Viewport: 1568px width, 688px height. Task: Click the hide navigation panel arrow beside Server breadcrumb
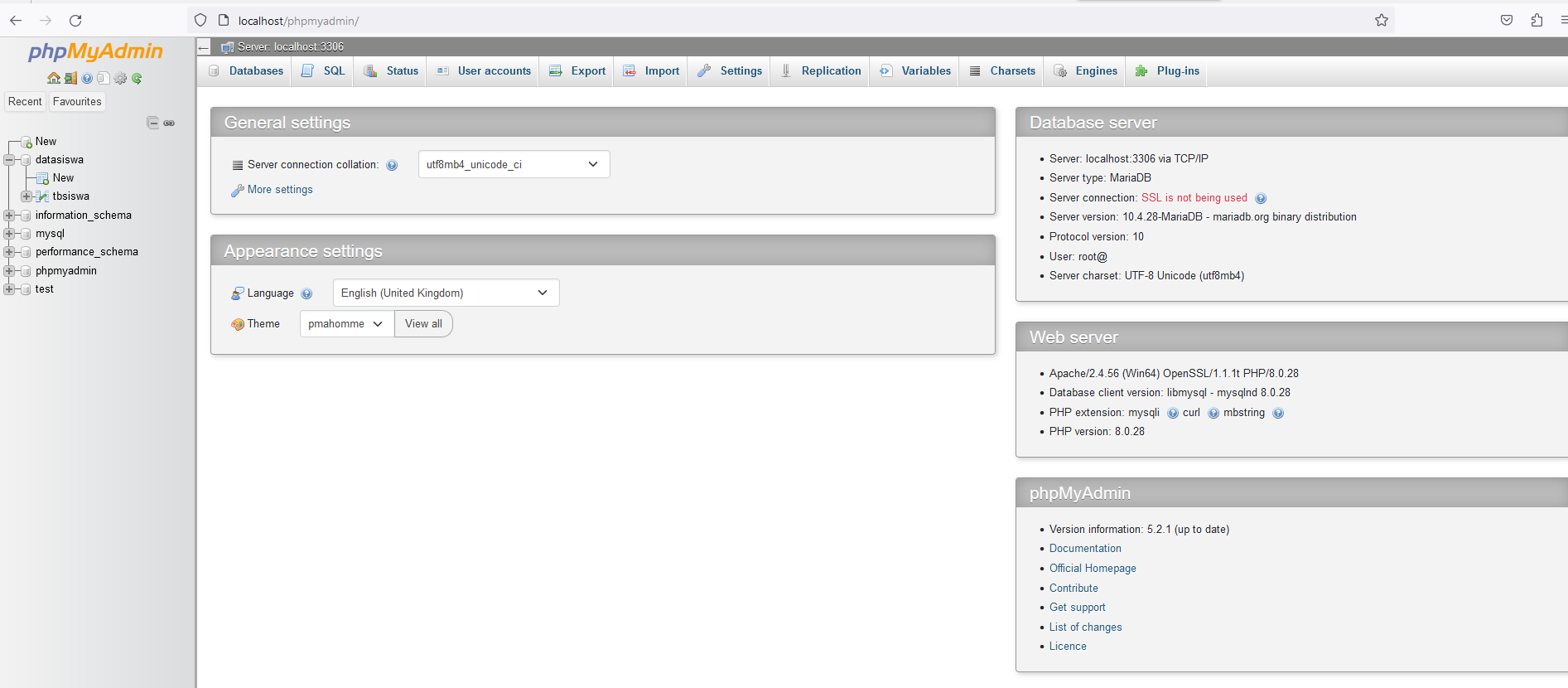tap(204, 47)
